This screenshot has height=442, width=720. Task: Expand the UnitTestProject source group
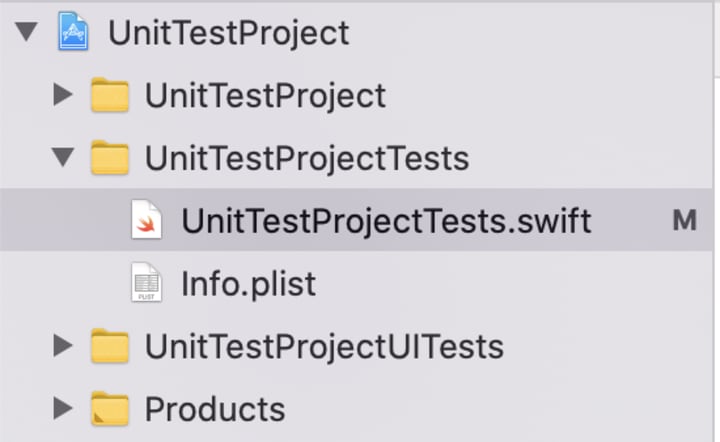[63, 96]
